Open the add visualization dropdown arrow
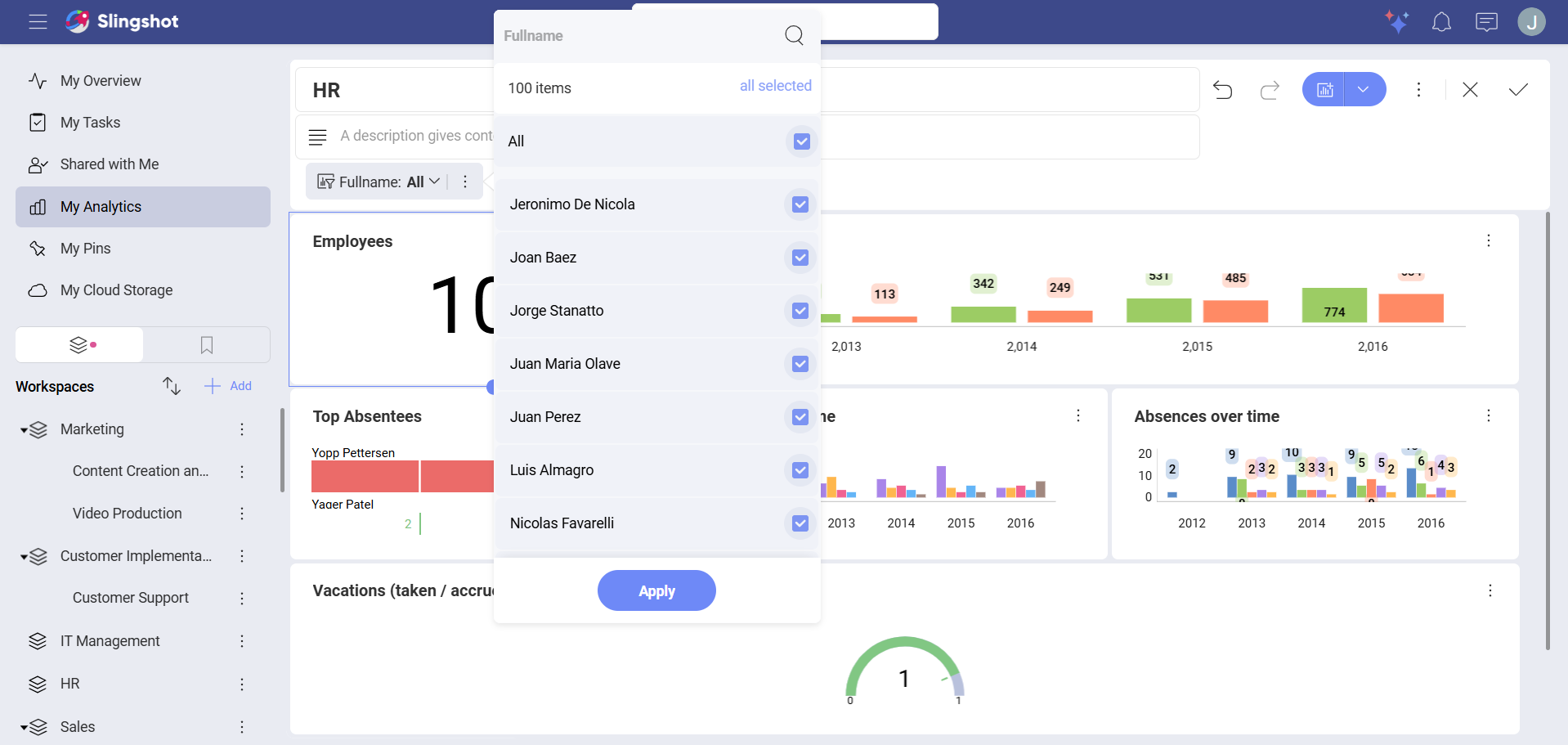The height and width of the screenshot is (745, 1568). click(1364, 89)
